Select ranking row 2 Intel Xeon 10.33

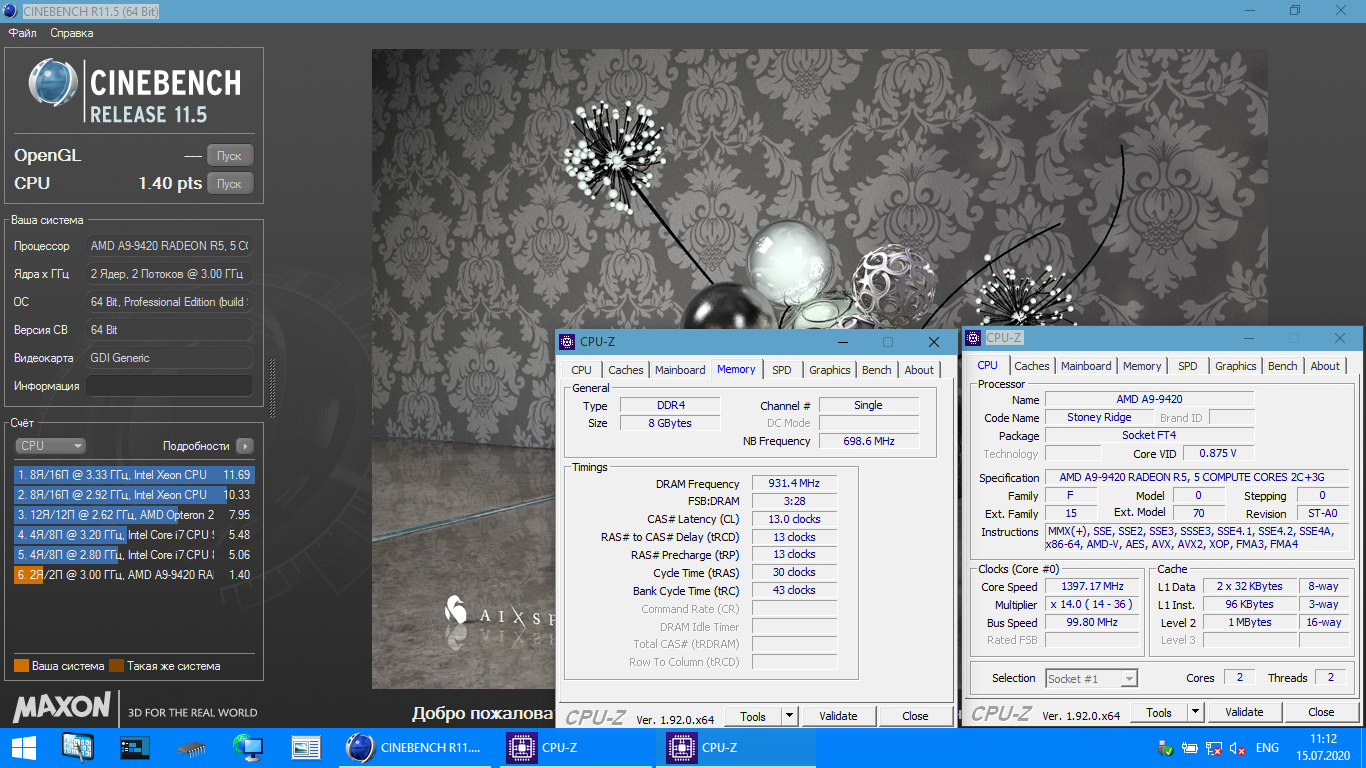pyautogui.click(x=134, y=495)
